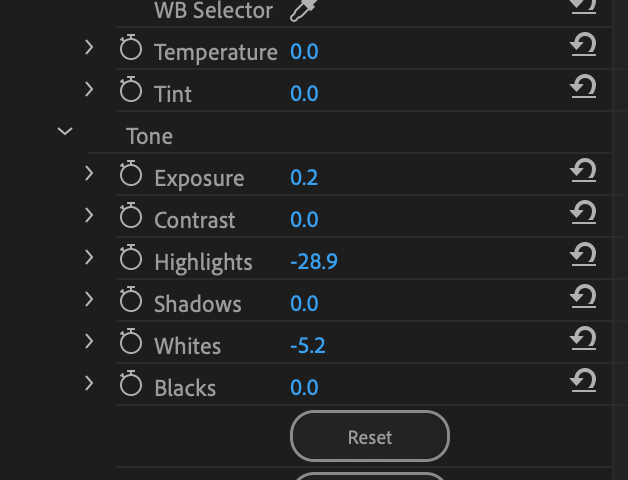Expand the Whites property

click(x=89, y=341)
